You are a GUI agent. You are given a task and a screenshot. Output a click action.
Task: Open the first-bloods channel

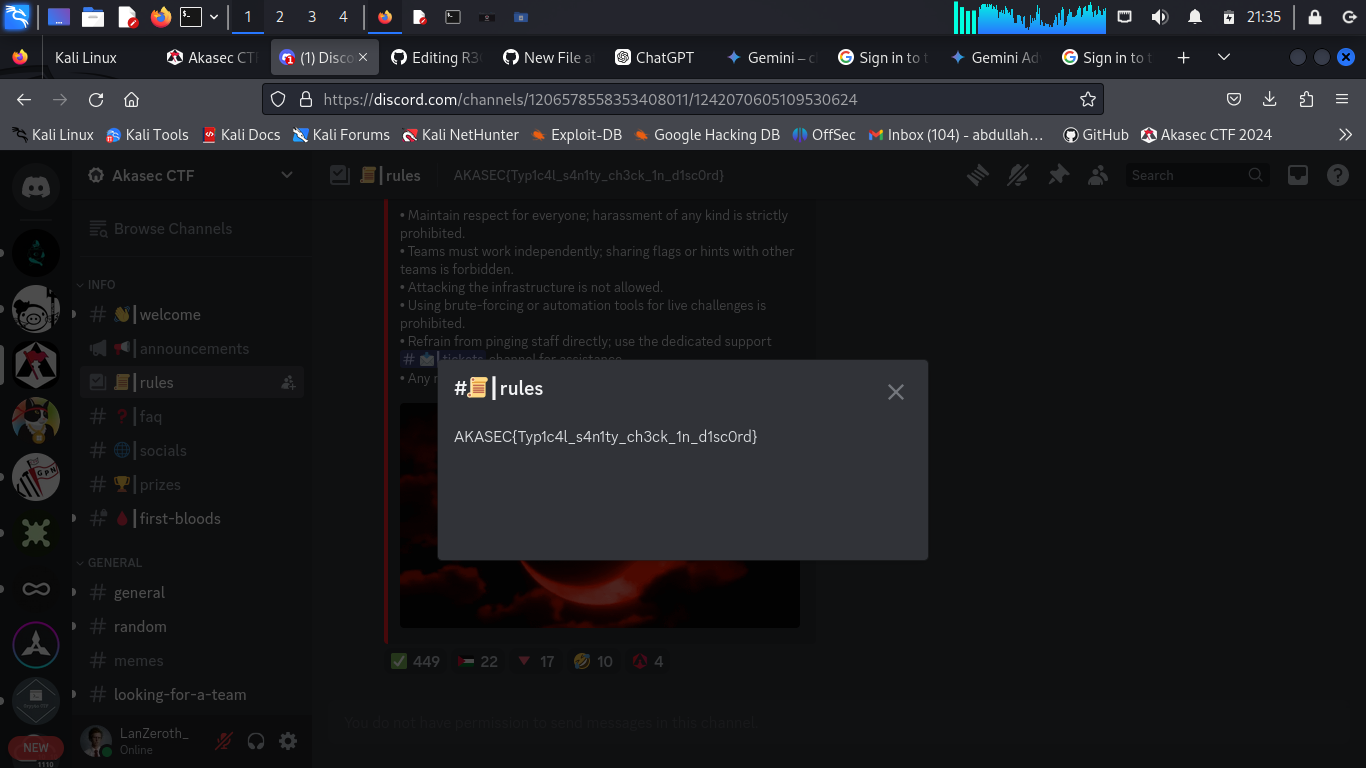(x=192, y=519)
